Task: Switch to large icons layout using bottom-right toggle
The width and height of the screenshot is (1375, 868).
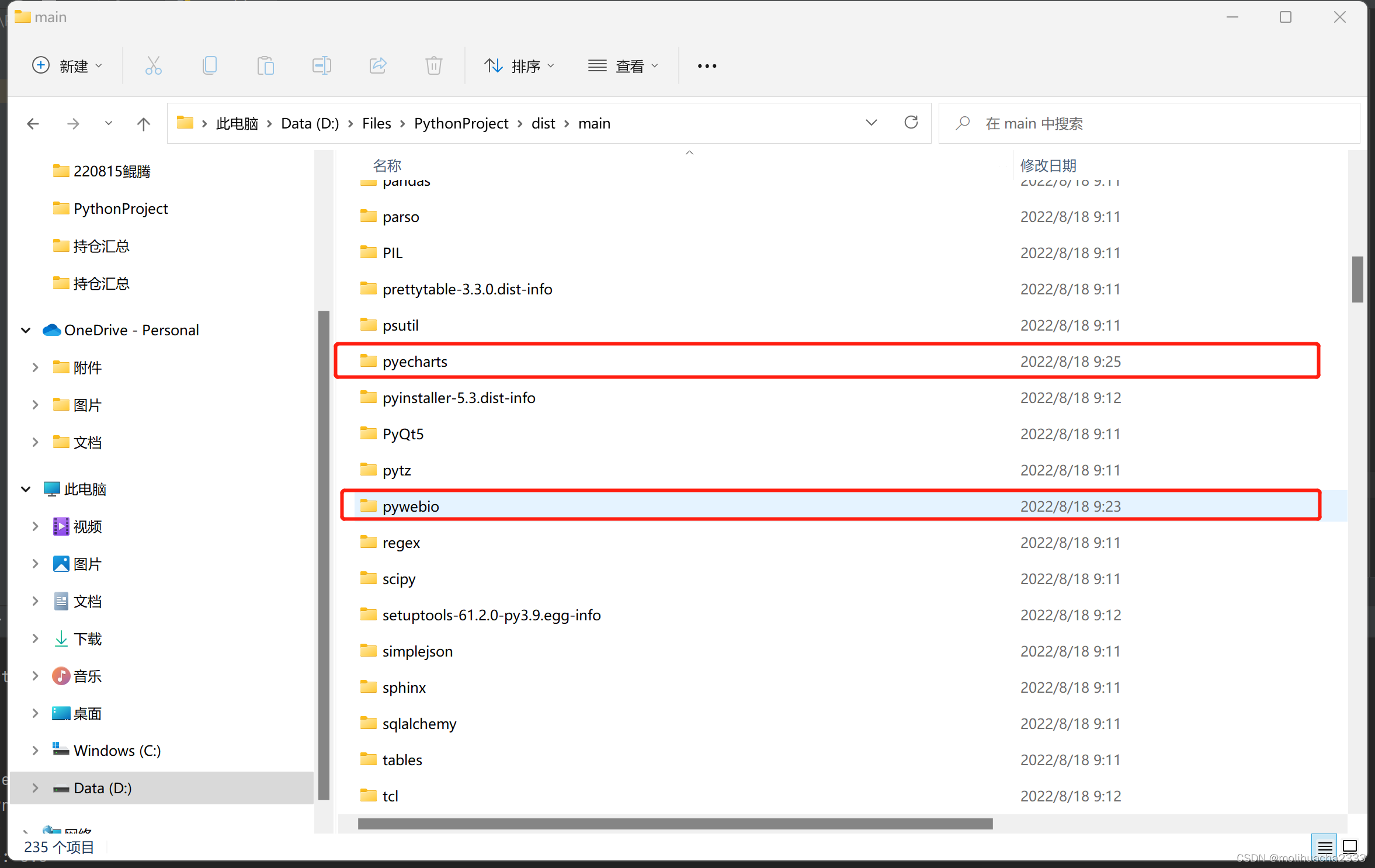Action: [x=1350, y=847]
